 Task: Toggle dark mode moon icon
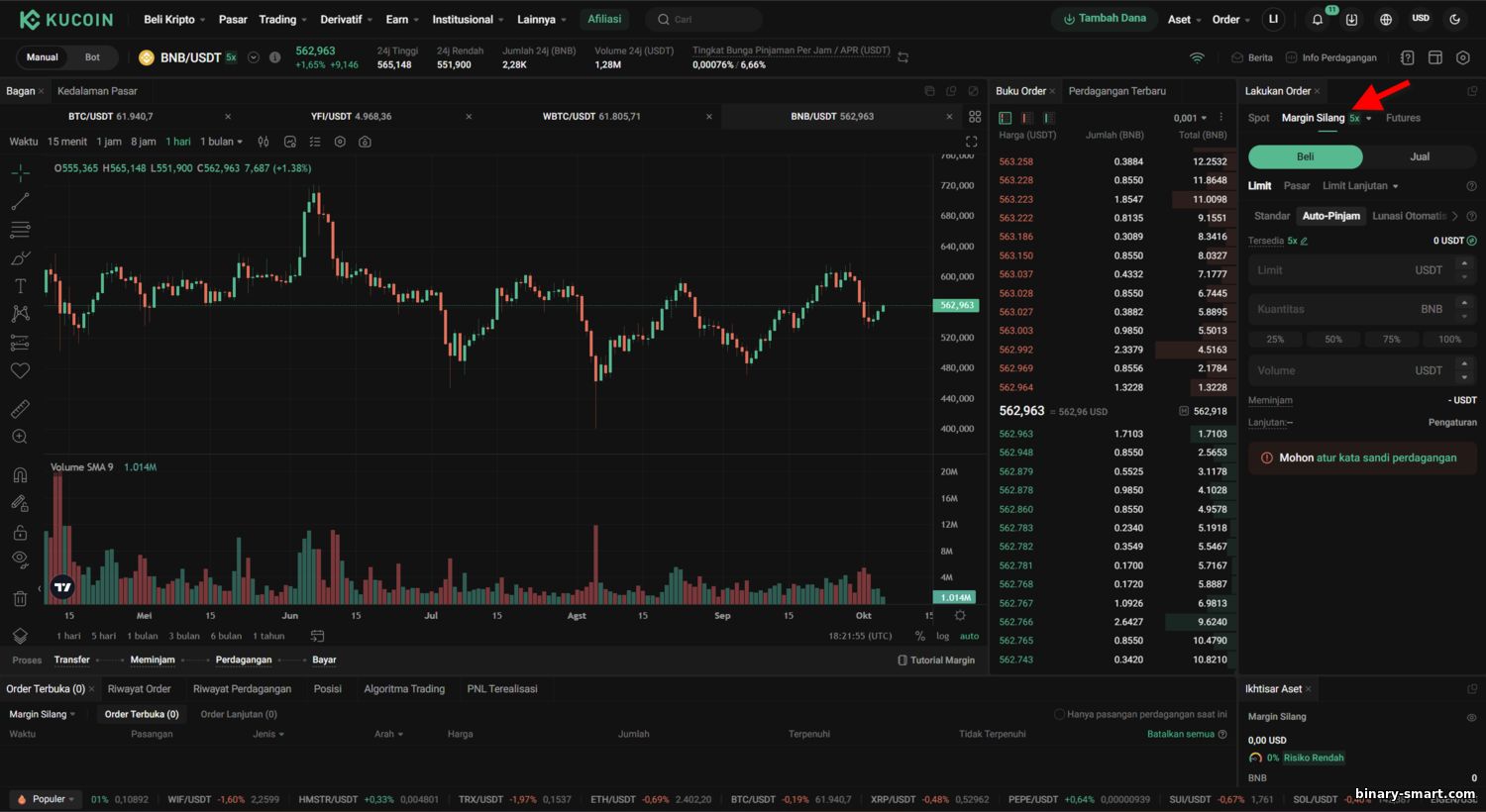1455,19
